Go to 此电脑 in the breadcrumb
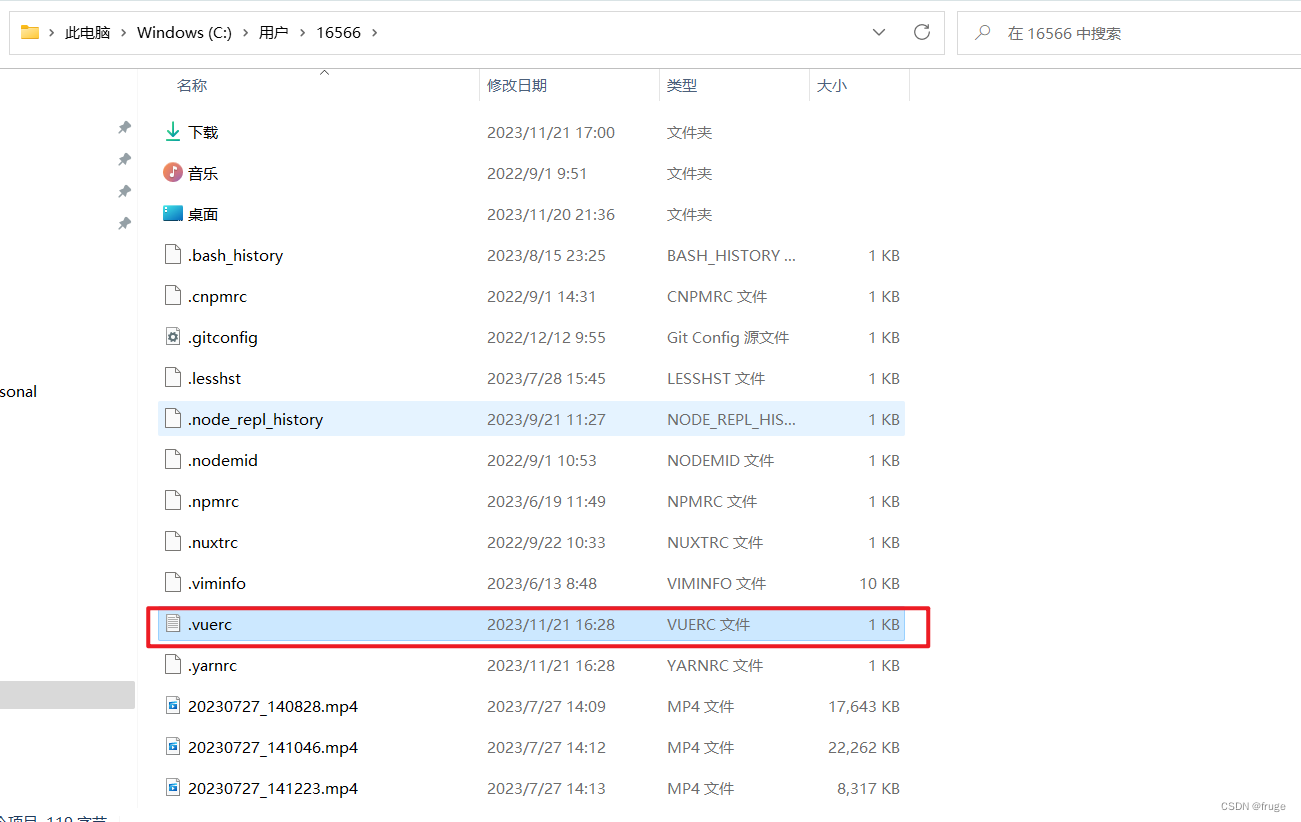1301x822 pixels. click(87, 32)
